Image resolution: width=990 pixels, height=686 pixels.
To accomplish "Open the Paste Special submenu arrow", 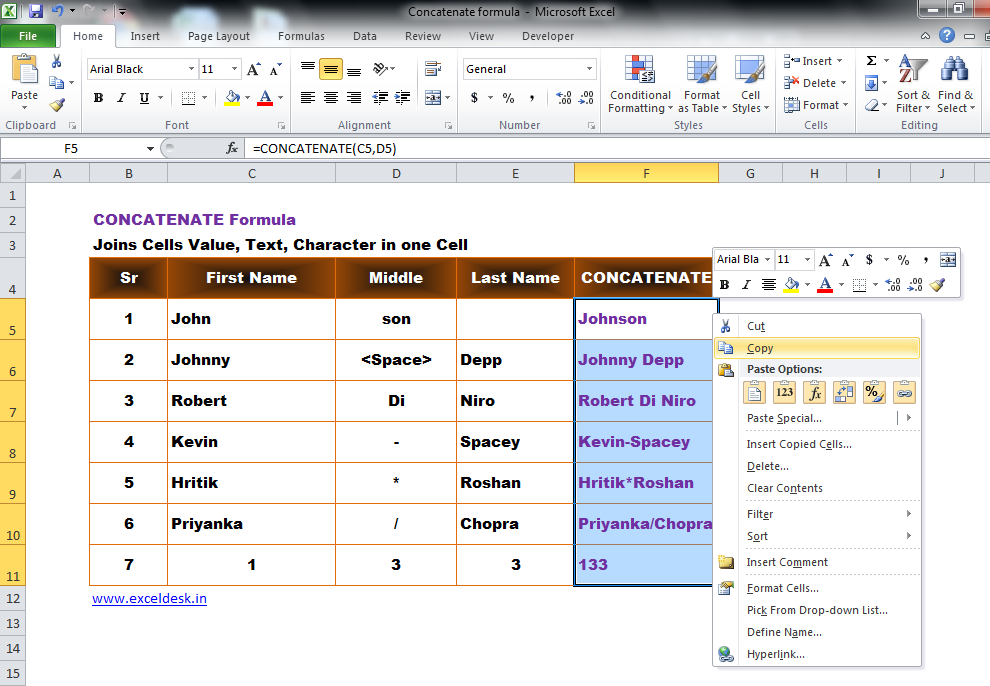I will point(908,418).
